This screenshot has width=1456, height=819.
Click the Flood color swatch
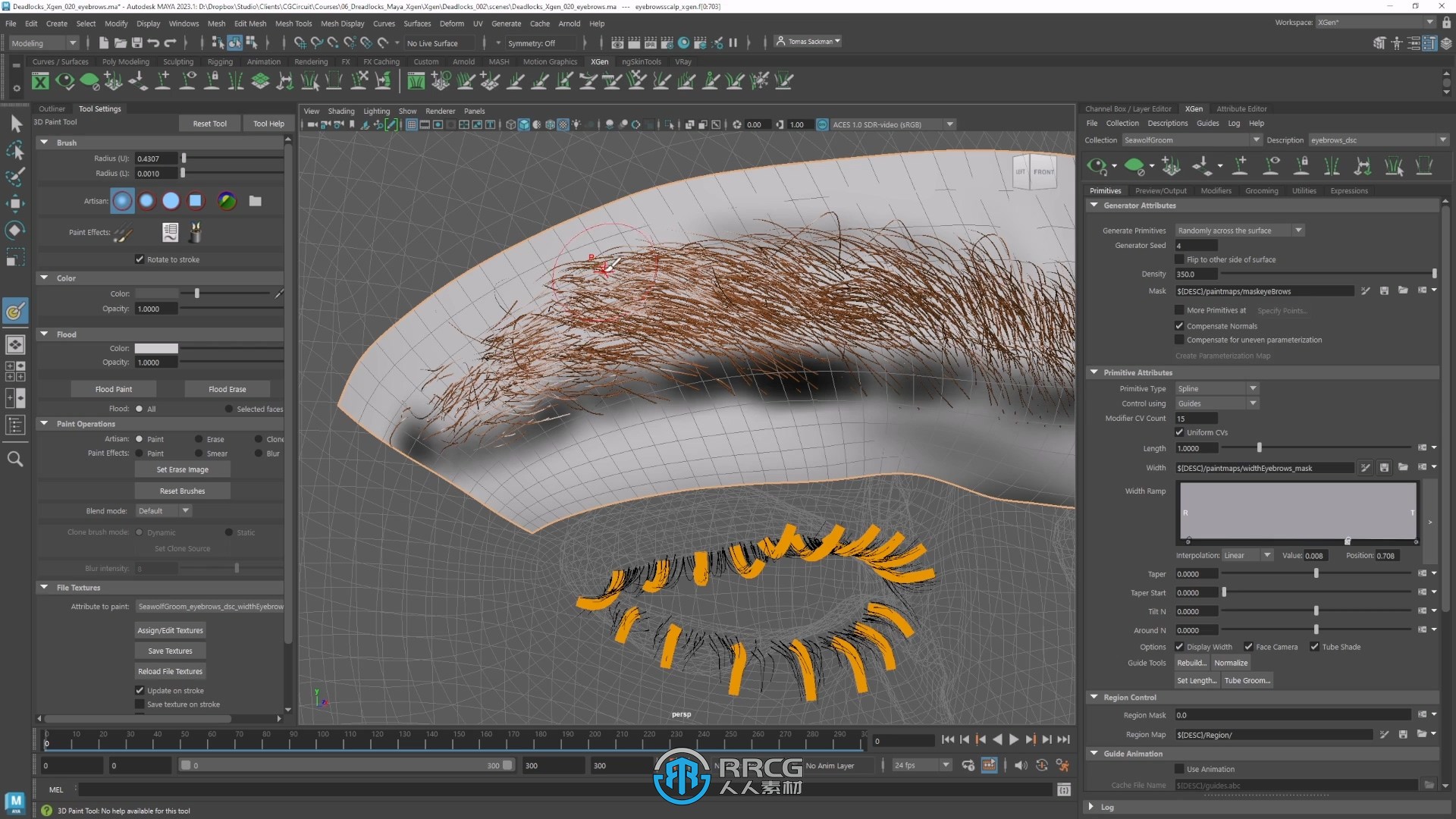click(x=156, y=349)
